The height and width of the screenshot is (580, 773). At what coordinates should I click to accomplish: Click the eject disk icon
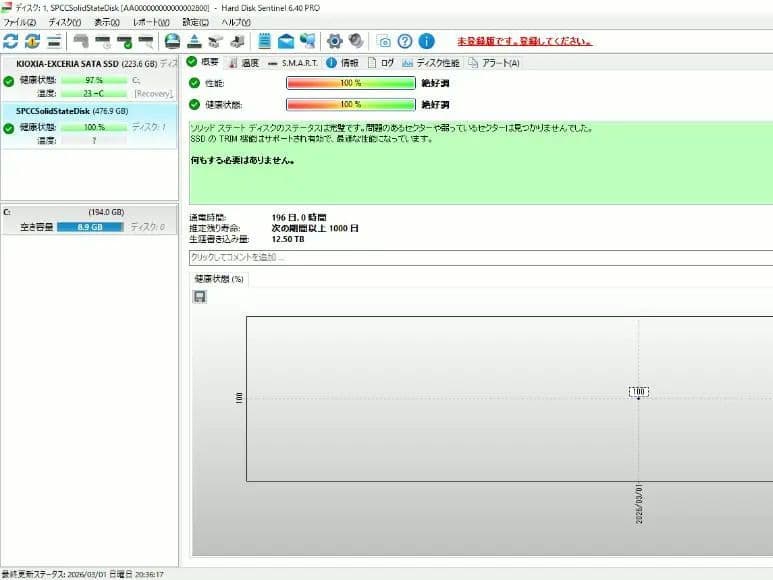coord(194,41)
